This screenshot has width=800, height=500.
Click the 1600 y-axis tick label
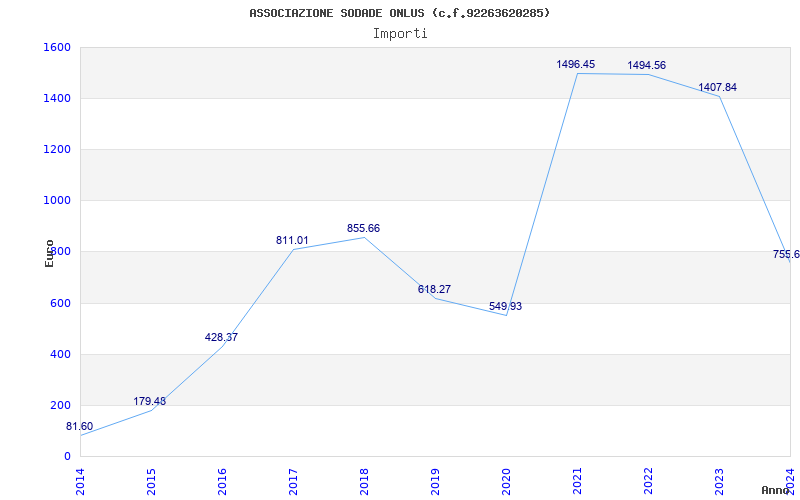[x=58, y=47]
